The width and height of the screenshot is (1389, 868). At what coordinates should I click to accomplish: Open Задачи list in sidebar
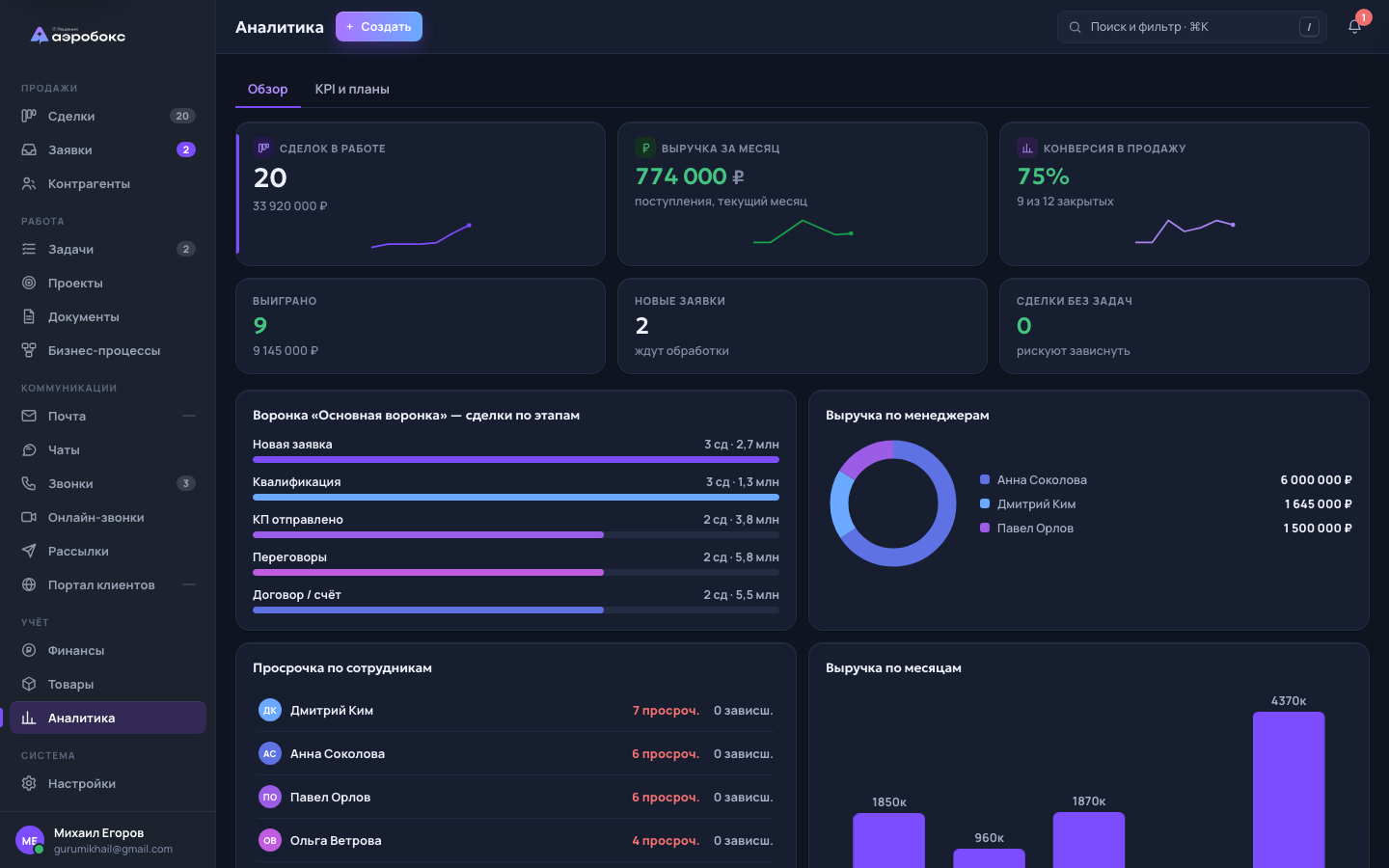click(x=108, y=249)
